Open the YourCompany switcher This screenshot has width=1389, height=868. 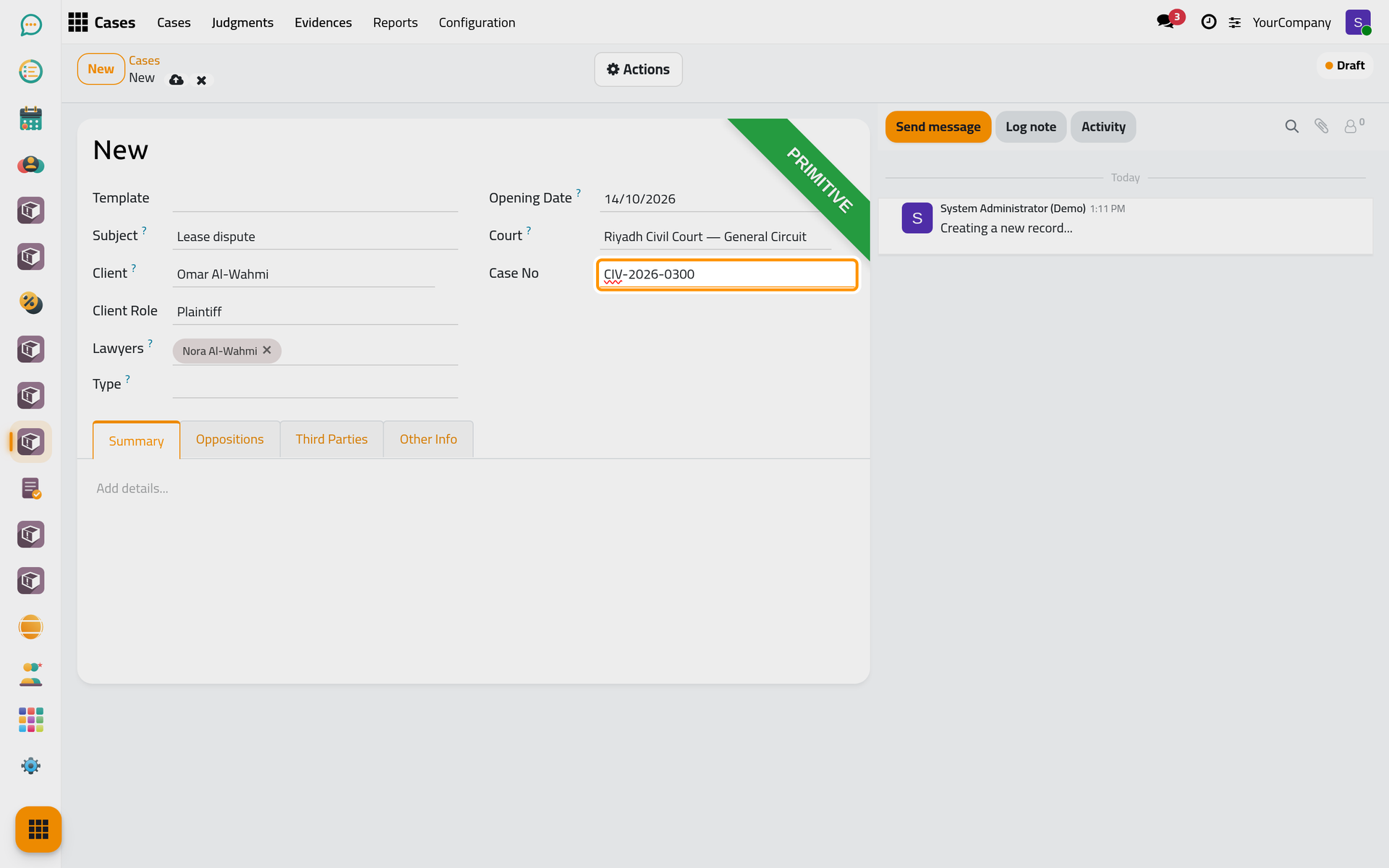(x=1291, y=22)
